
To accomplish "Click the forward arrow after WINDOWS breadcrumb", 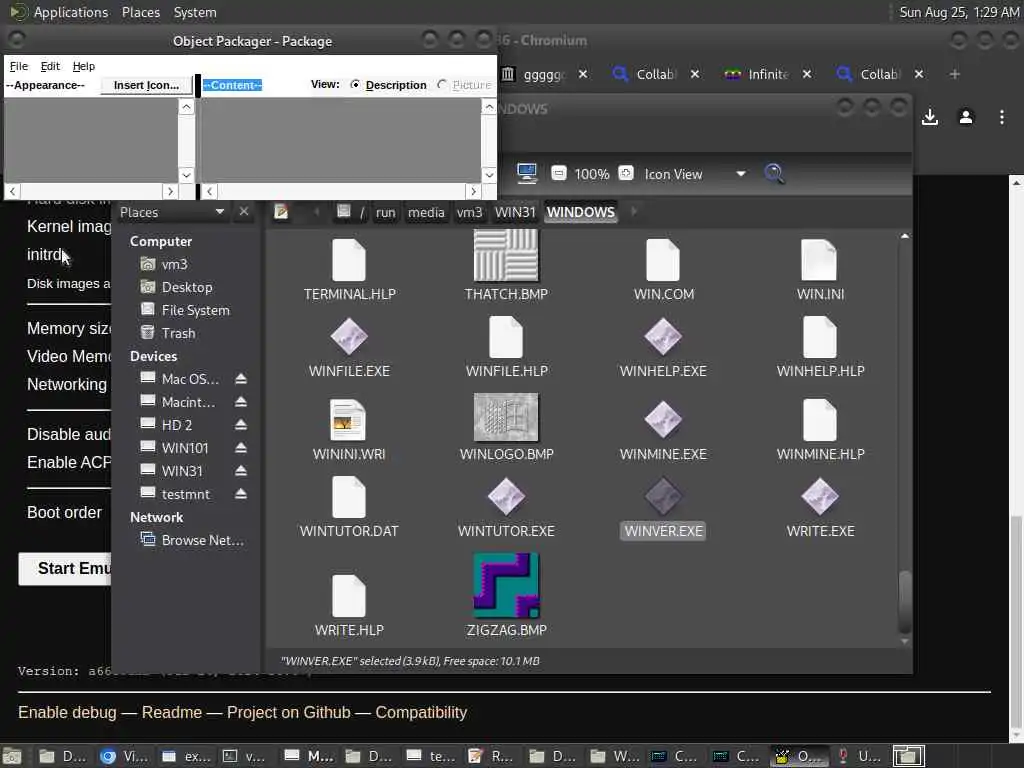I will click(633, 212).
